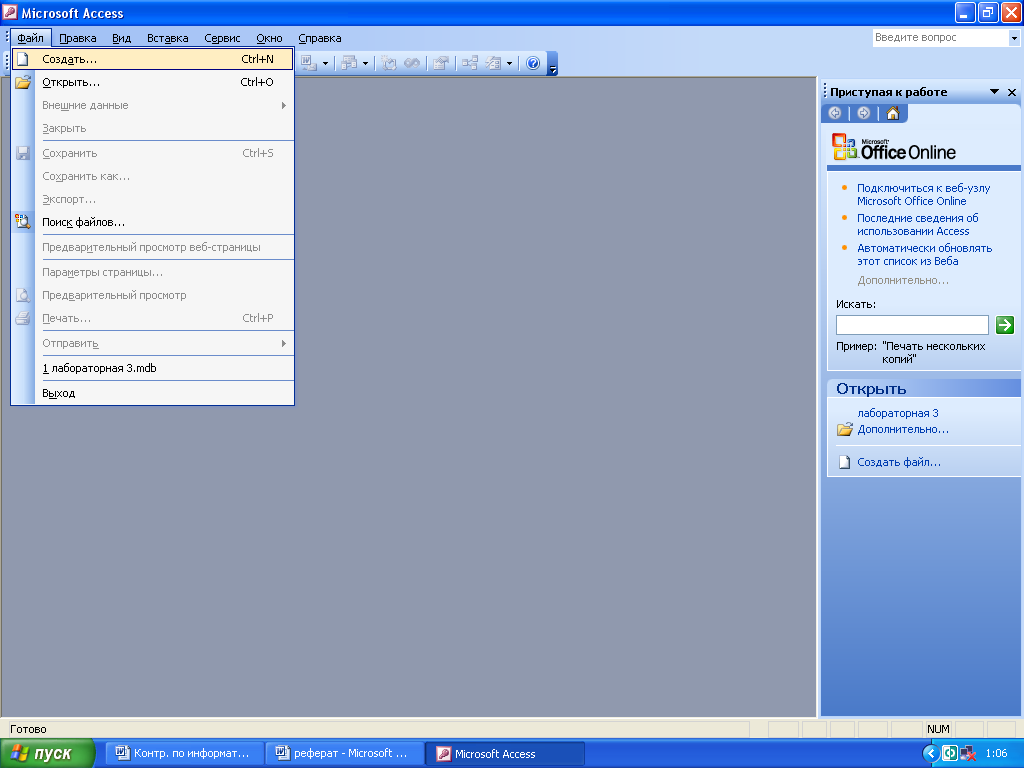Screen dimensions: 1024x768
Task: Click the task pane Home icon
Action: 893,113
